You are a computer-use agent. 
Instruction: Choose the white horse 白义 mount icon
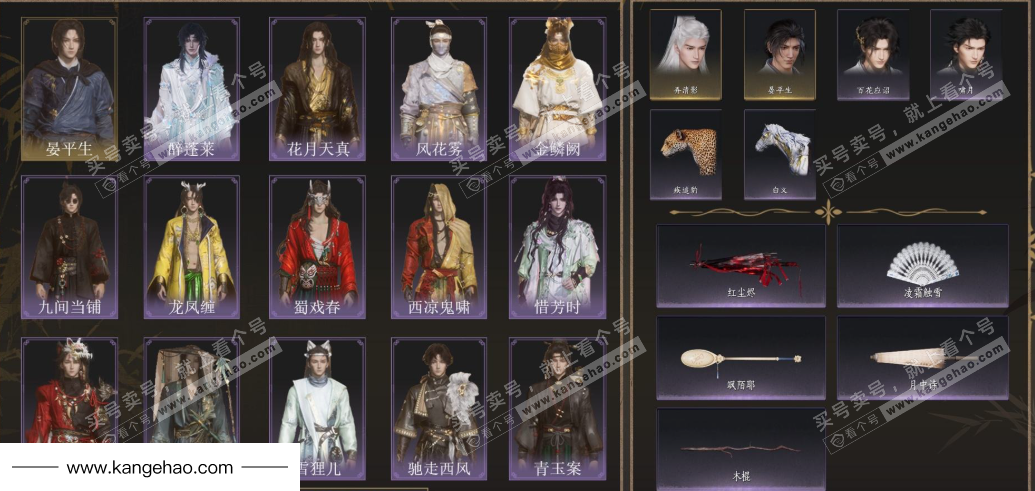coord(780,154)
